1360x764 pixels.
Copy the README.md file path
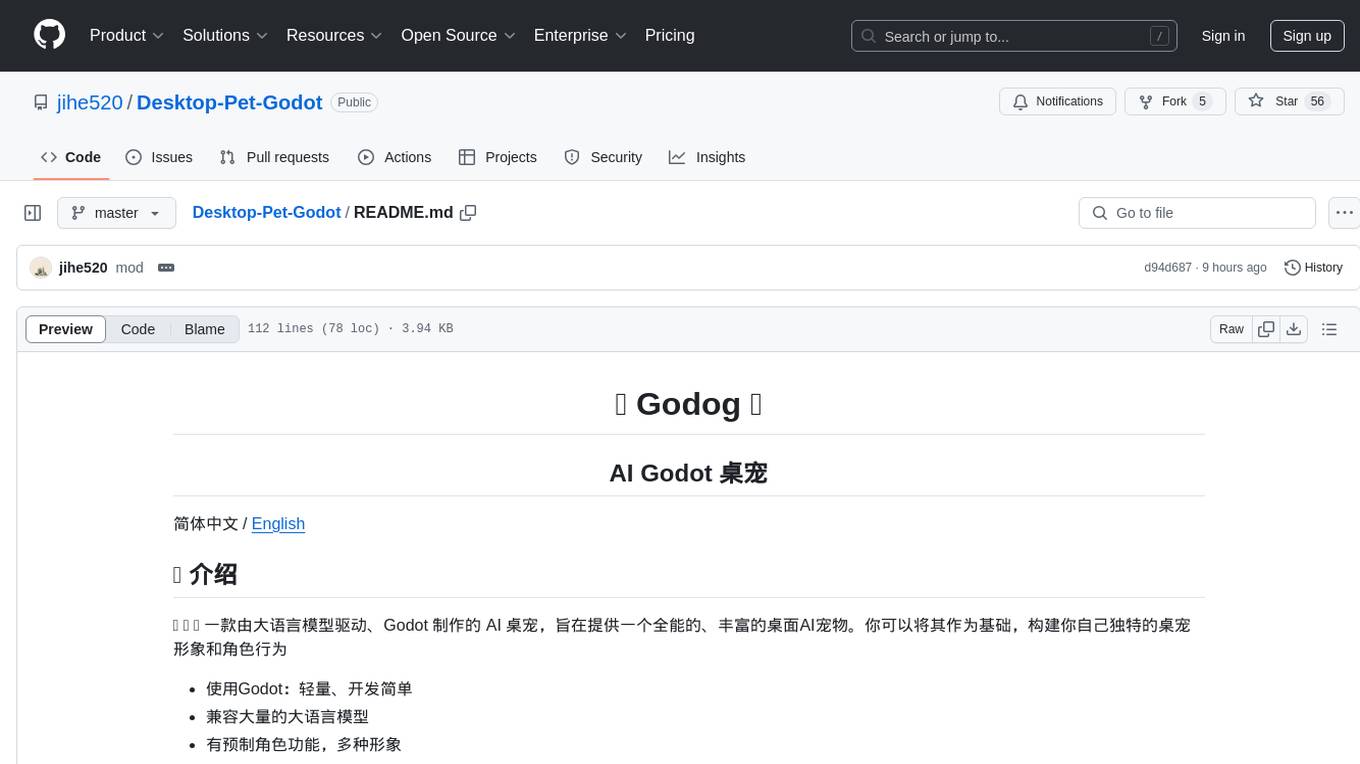(468, 213)
